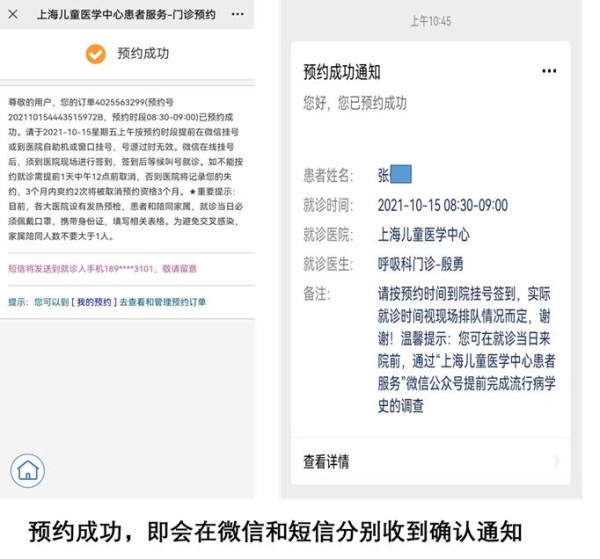Tap the chevron arrow beside 查看详情
600x559 pixels.
557,461
